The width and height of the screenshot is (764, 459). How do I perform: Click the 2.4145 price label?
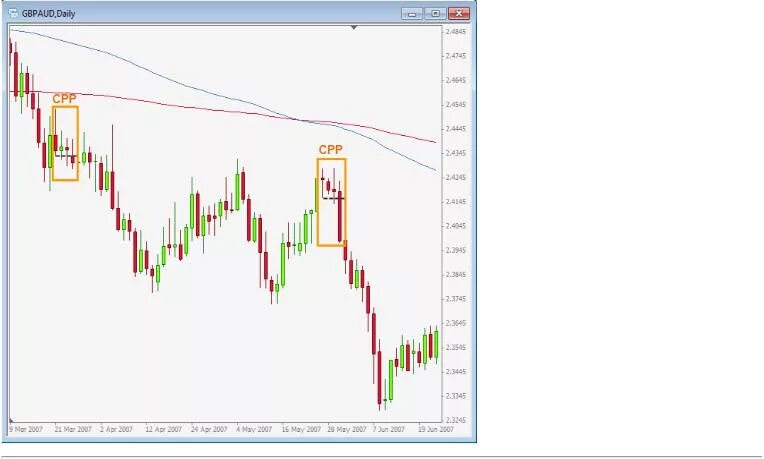pyautogui.click(x=456, y=202)
